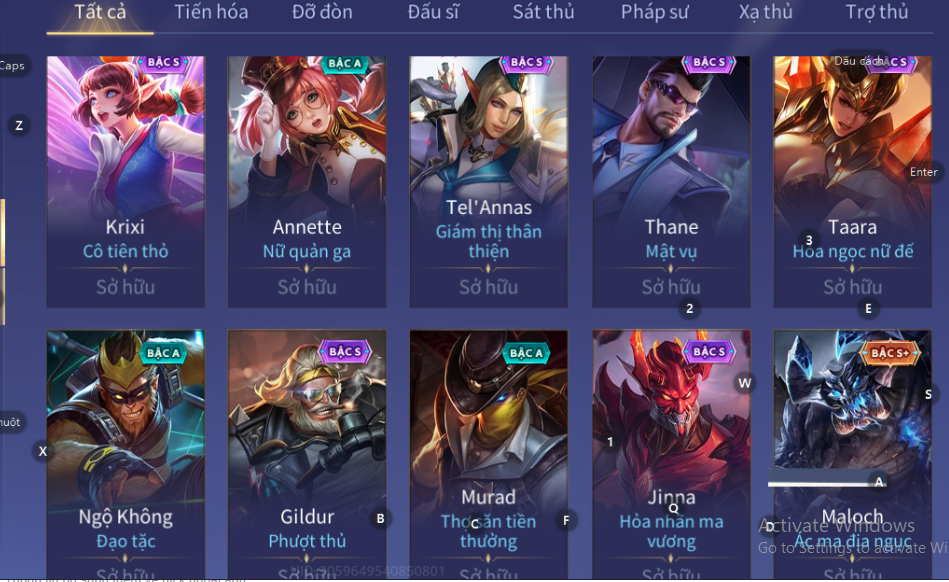Select Annette Nữ quản ga skin card
The width and height of the screenshot is (949, 582).
pyautogui.click(x=307, y=181)
